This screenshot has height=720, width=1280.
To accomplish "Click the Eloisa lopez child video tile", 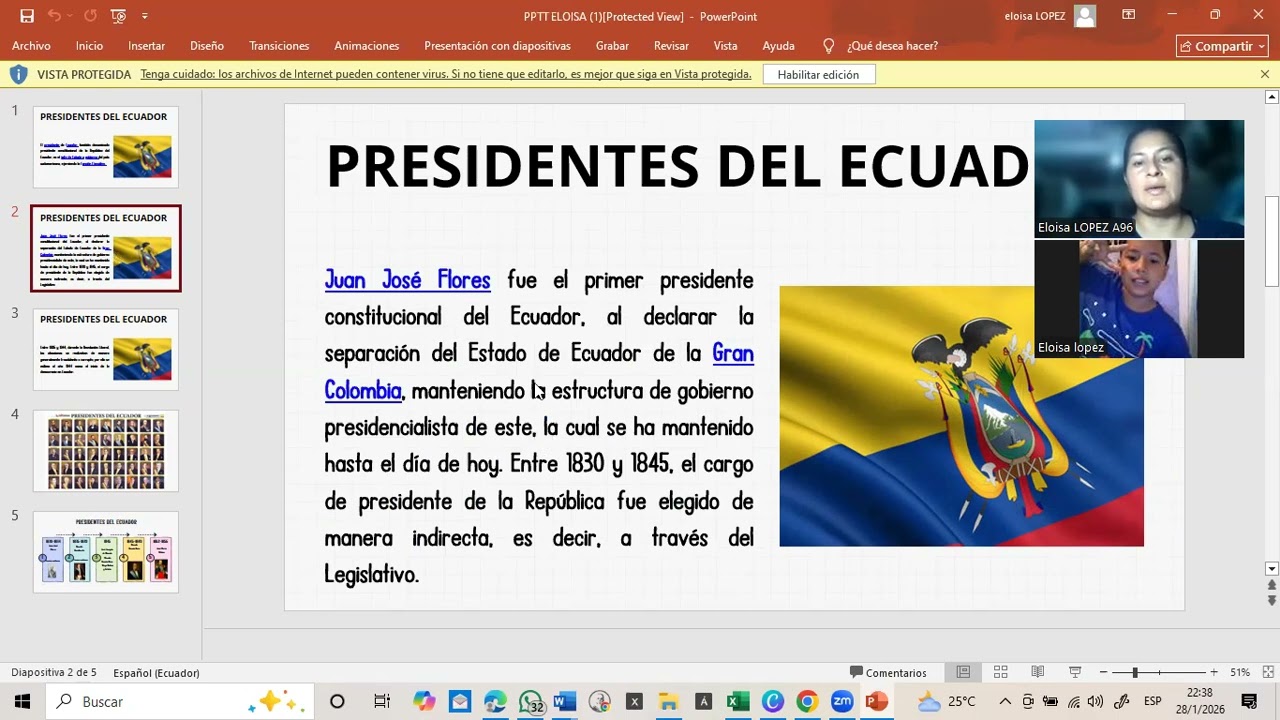I will (x=1139, y=299).
